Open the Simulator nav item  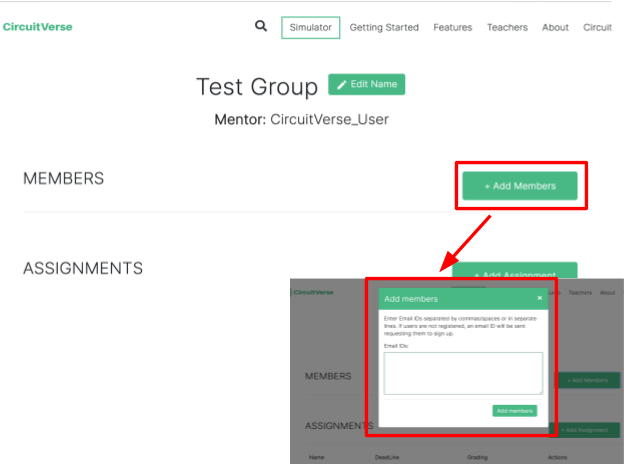coord(310,28)
